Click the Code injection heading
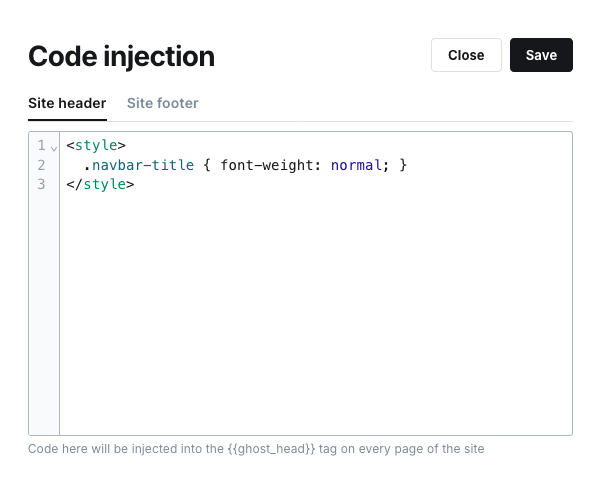This screenshot has width=600, height=480. point(121,56)
